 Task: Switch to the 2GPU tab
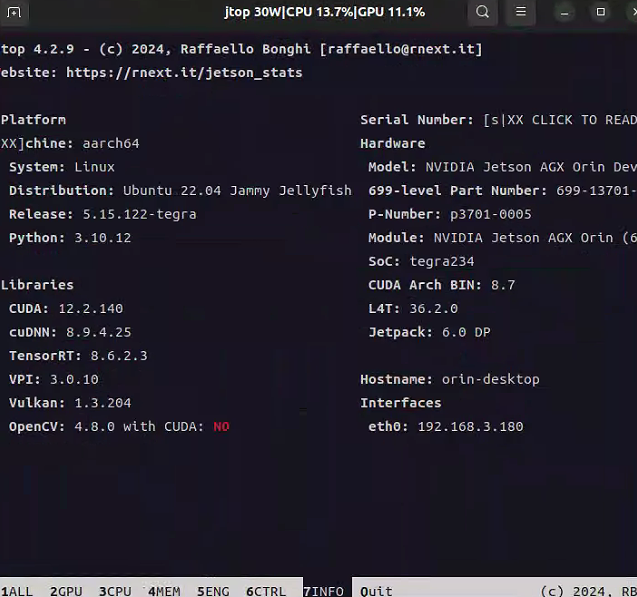tap(66, 591)
